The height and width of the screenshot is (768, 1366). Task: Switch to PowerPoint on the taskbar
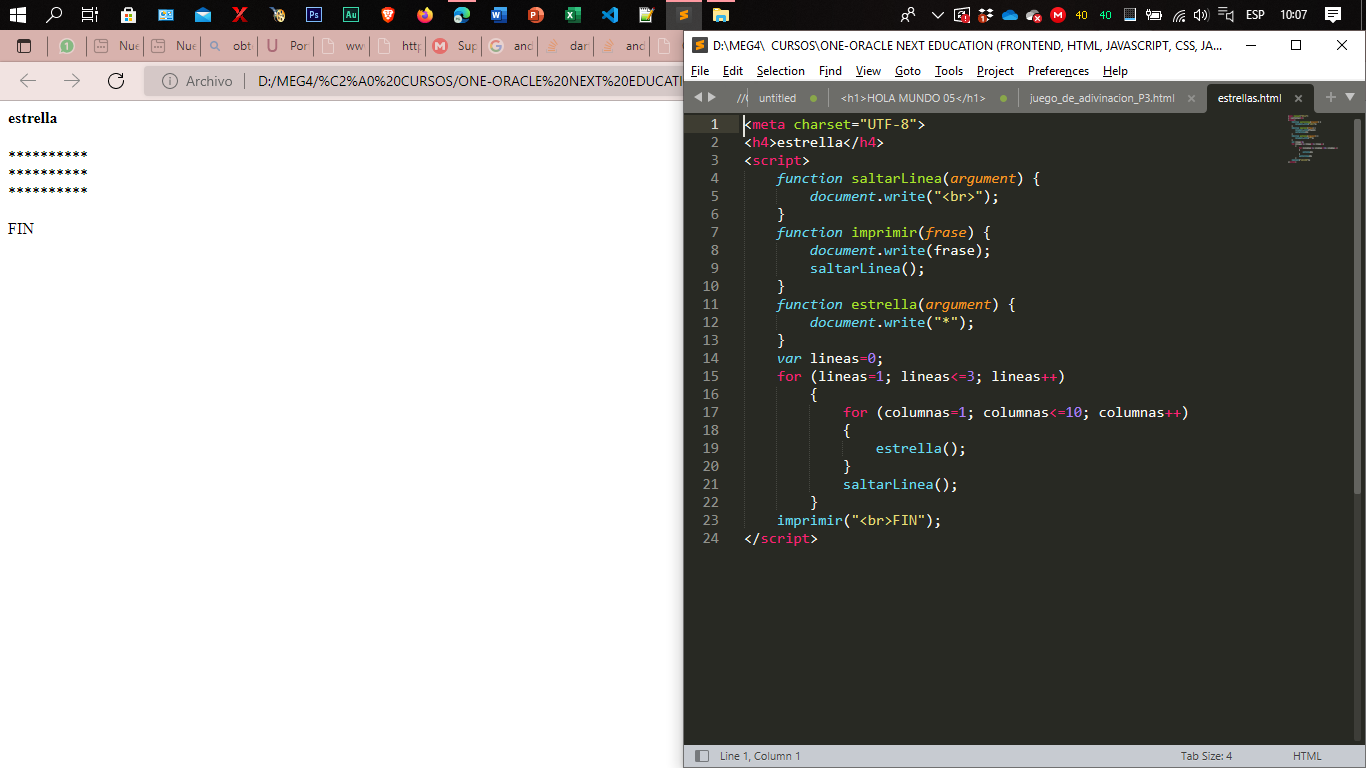pos(536,15)
